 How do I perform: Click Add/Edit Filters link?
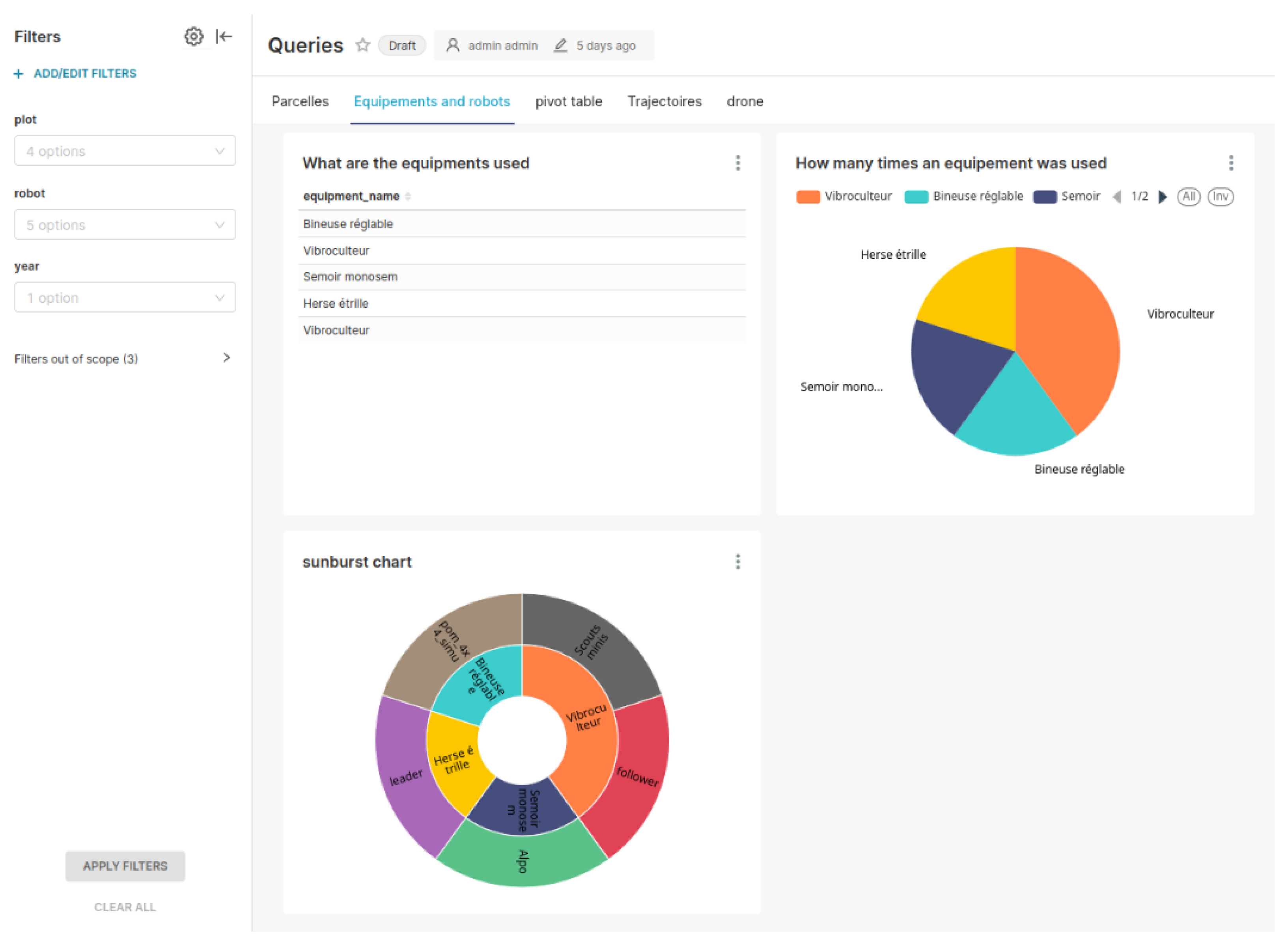tap(84, 73)
